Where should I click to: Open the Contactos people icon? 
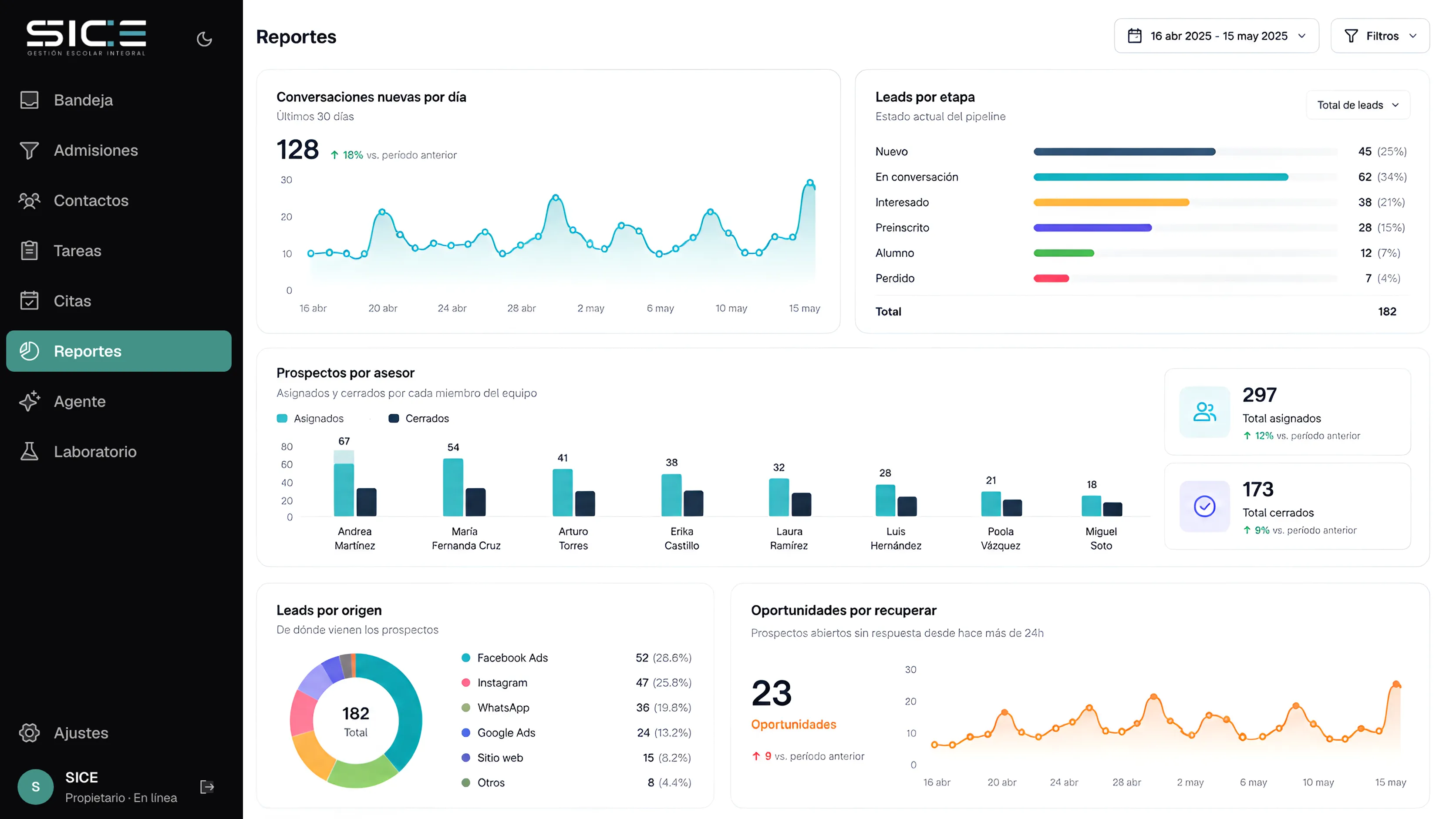30,201
